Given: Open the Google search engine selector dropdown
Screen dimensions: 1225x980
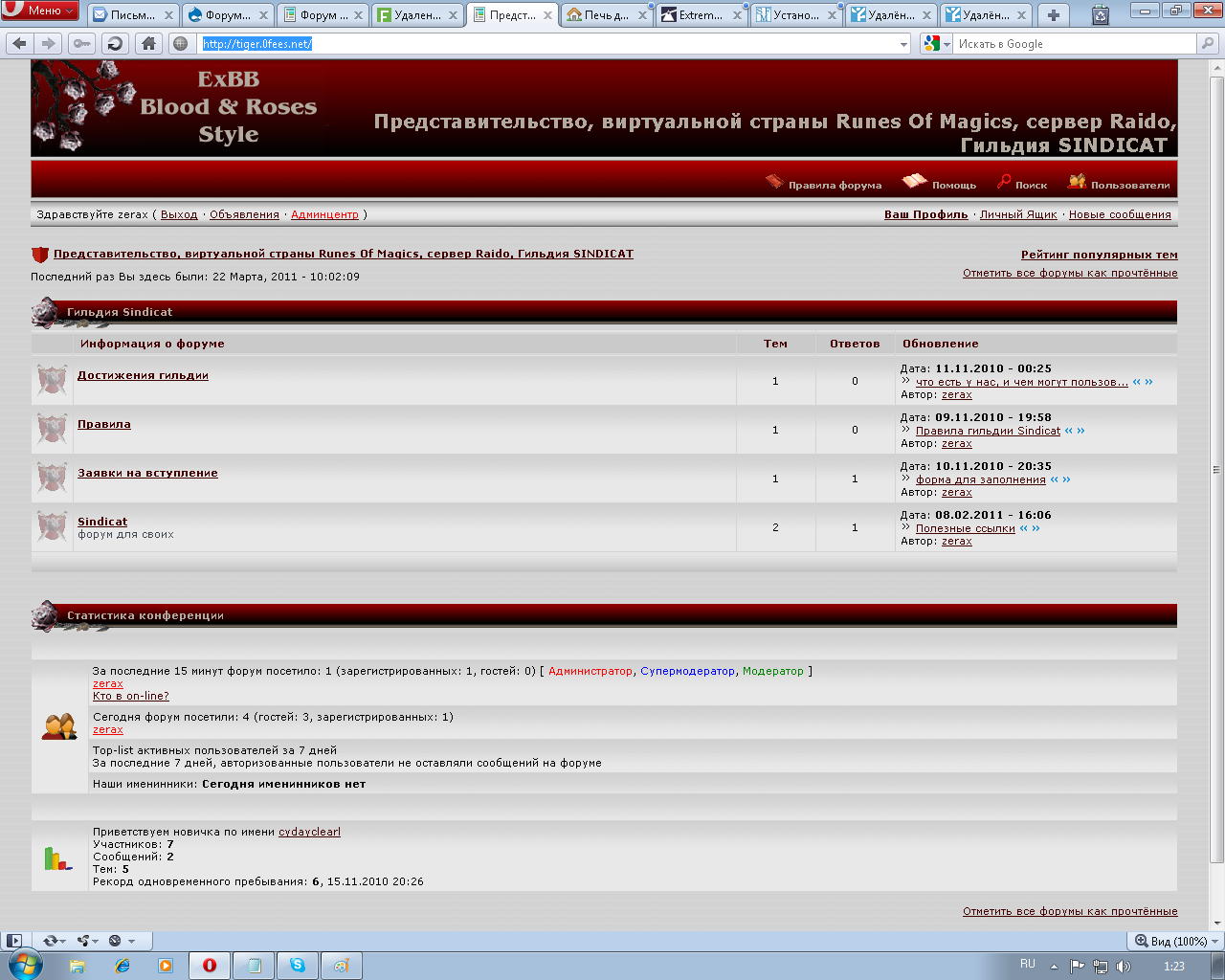Looking at the screenshot, I should pyautogui.click(x=937, y=44).
